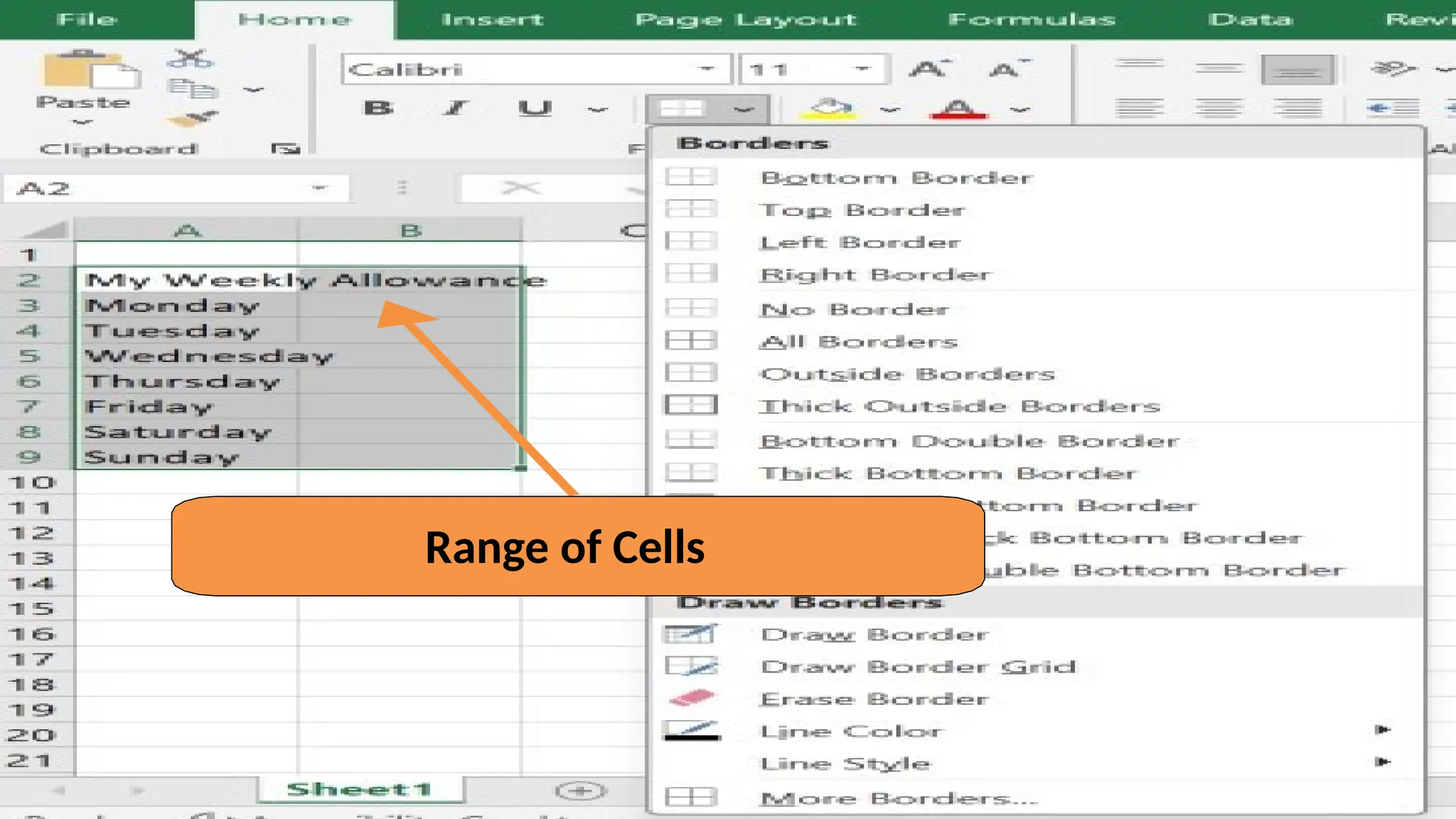Apply the red Font Color
This screenshot has width=1456, height=819.
[958, 109]
